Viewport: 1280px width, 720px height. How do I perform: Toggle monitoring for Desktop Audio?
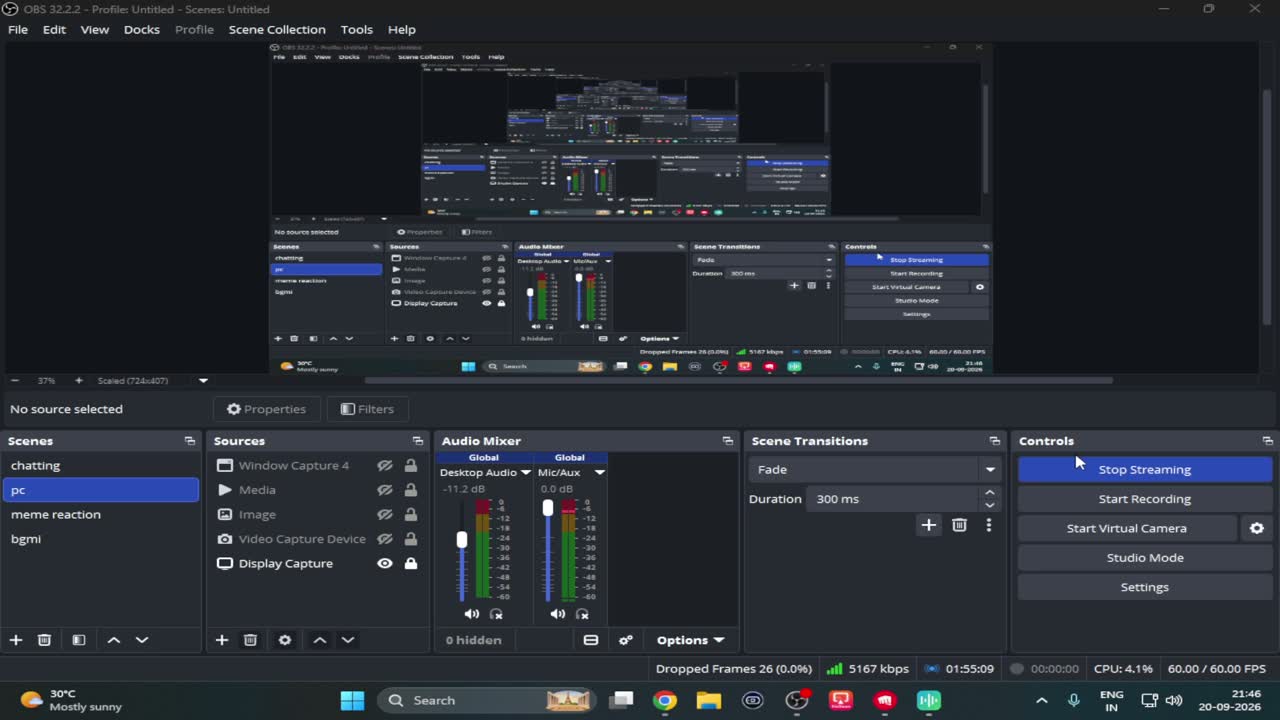point(496,614)
